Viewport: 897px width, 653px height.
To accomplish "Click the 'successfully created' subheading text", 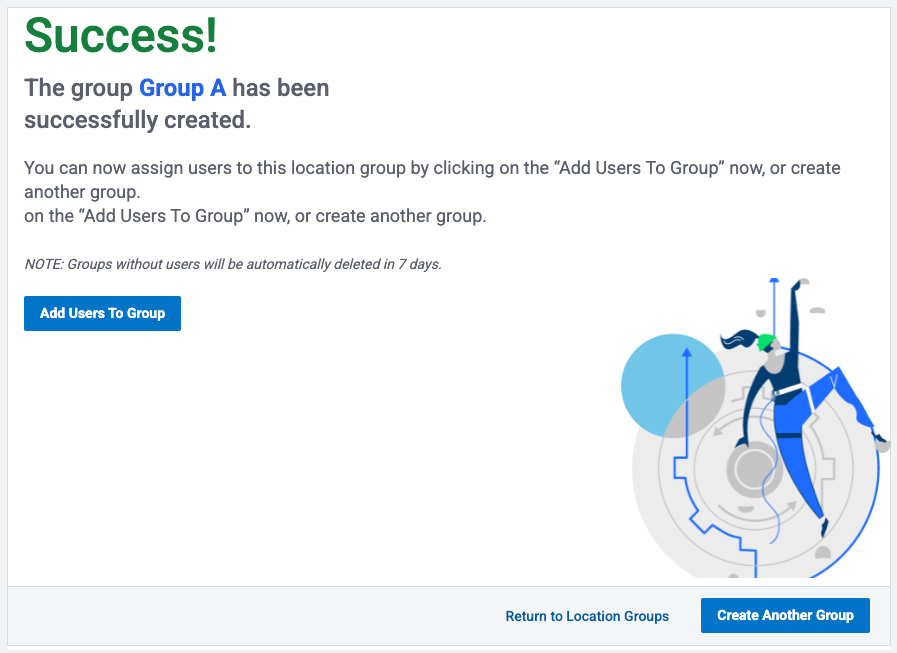I will (x=137, y=120).
